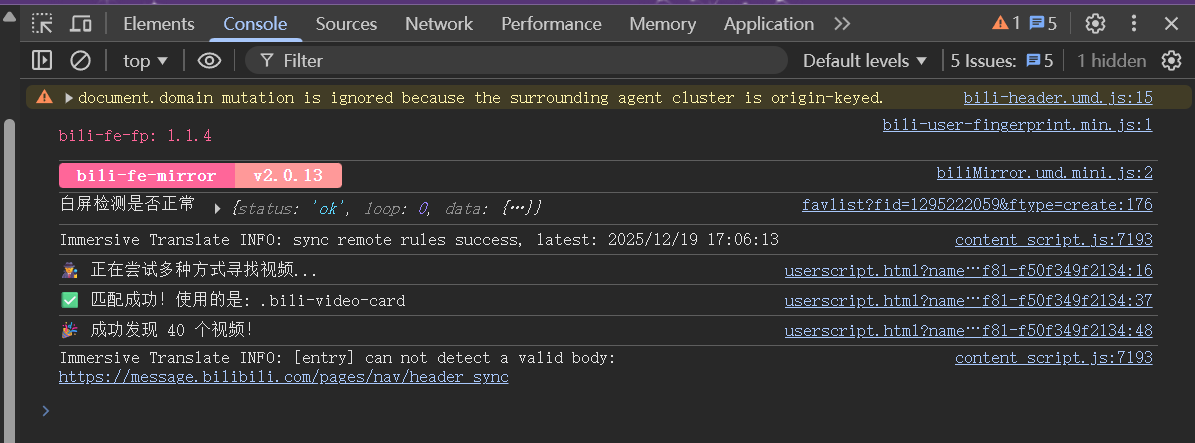The image size is (1195, 443).
Task: Open the Default levels dropdown
Action: [x=865, y=61]
